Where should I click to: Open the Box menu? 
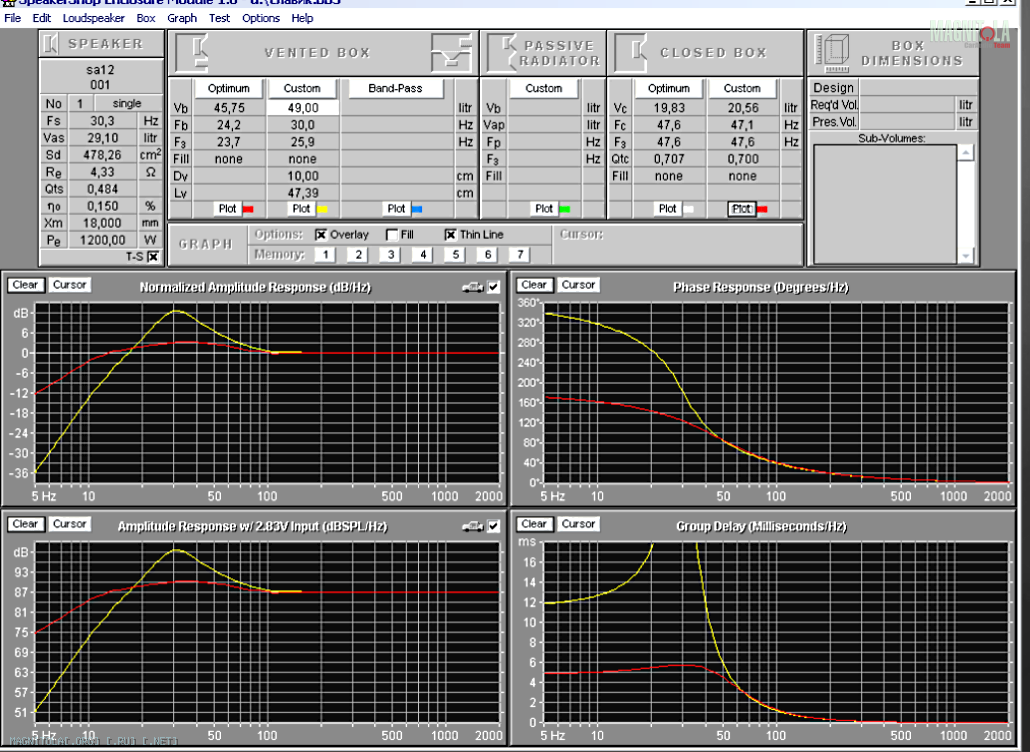tap(146, 18)
